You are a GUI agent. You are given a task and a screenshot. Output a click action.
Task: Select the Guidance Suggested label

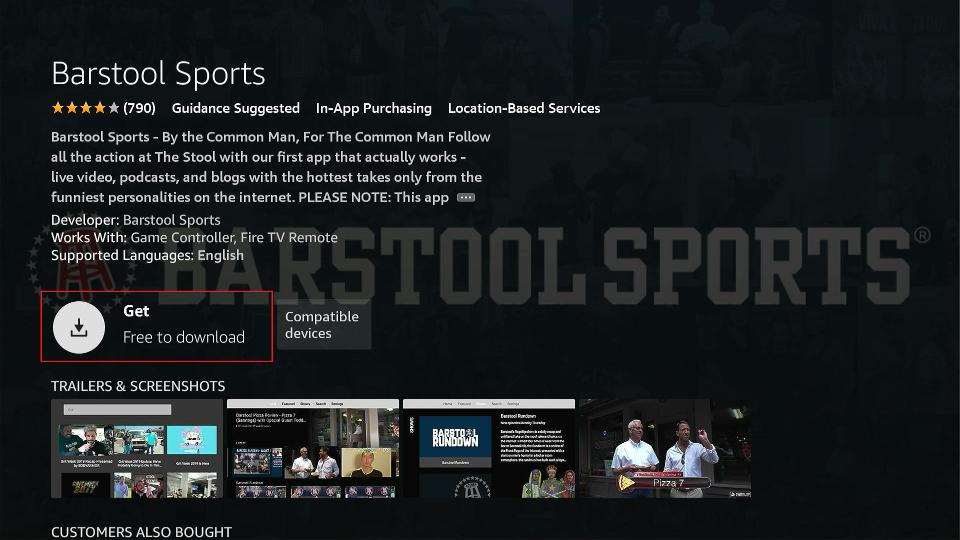coord(236,108)
